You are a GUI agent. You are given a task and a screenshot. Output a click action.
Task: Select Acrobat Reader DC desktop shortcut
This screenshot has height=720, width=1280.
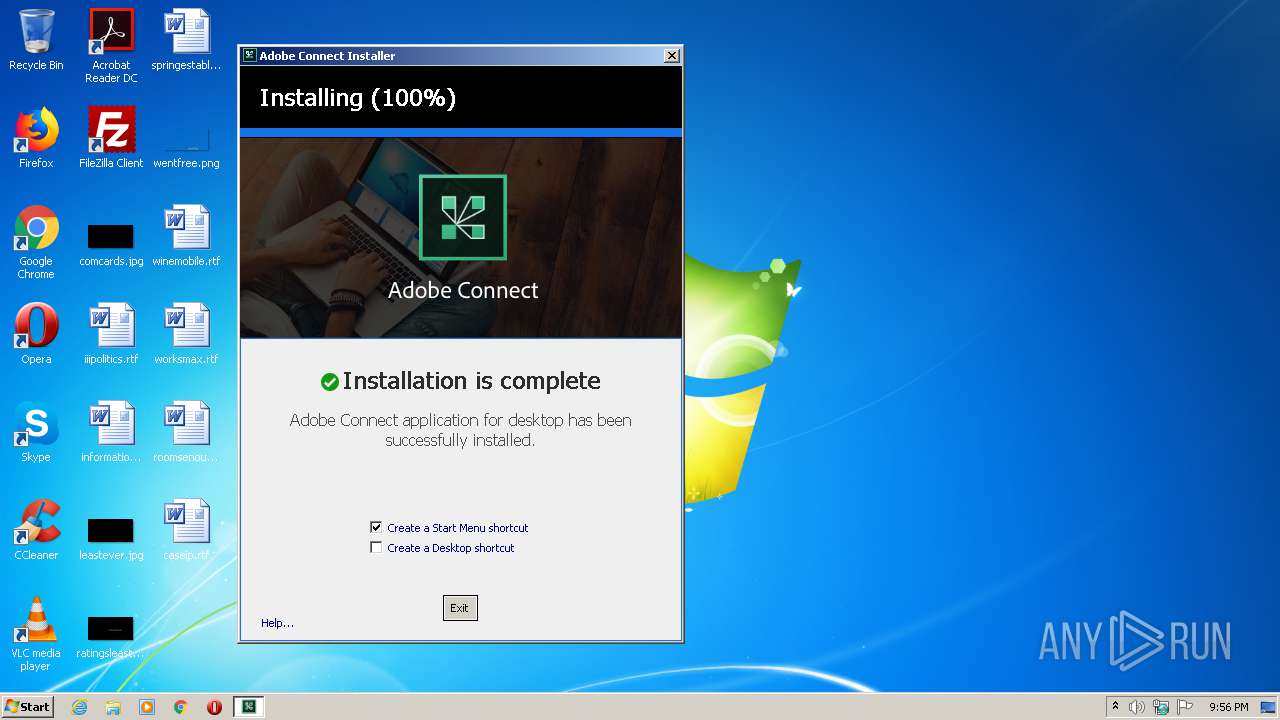click(111, 46)
